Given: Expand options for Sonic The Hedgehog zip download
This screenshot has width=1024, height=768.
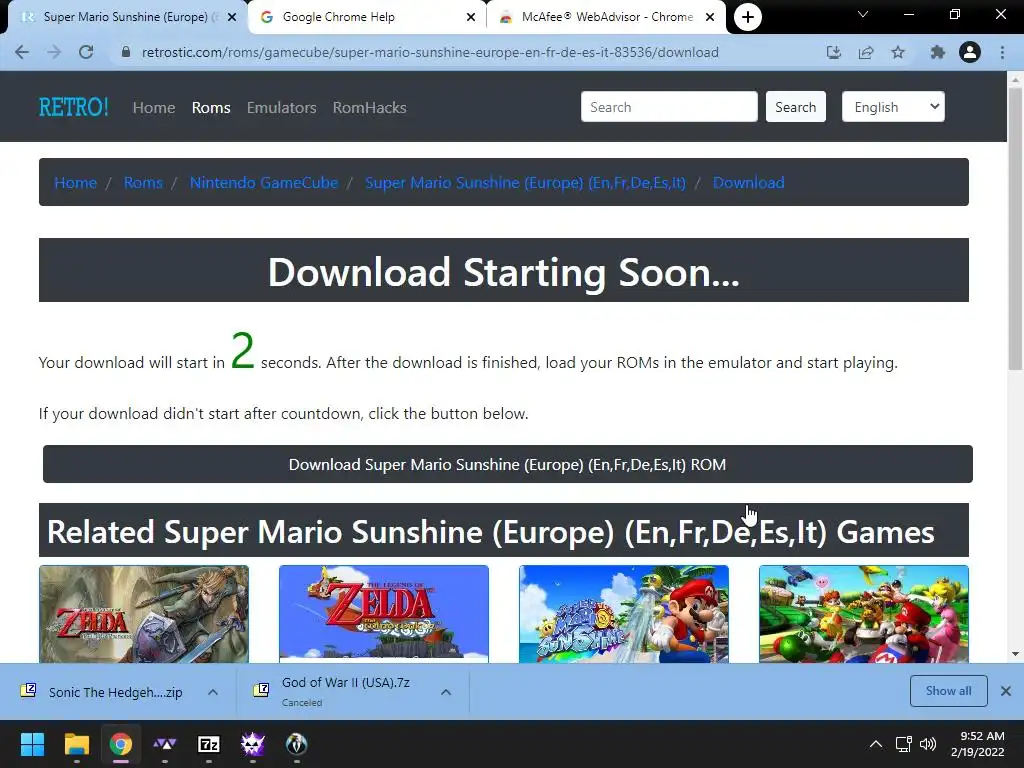Looking at the screenshot, I should click(213, 692).
